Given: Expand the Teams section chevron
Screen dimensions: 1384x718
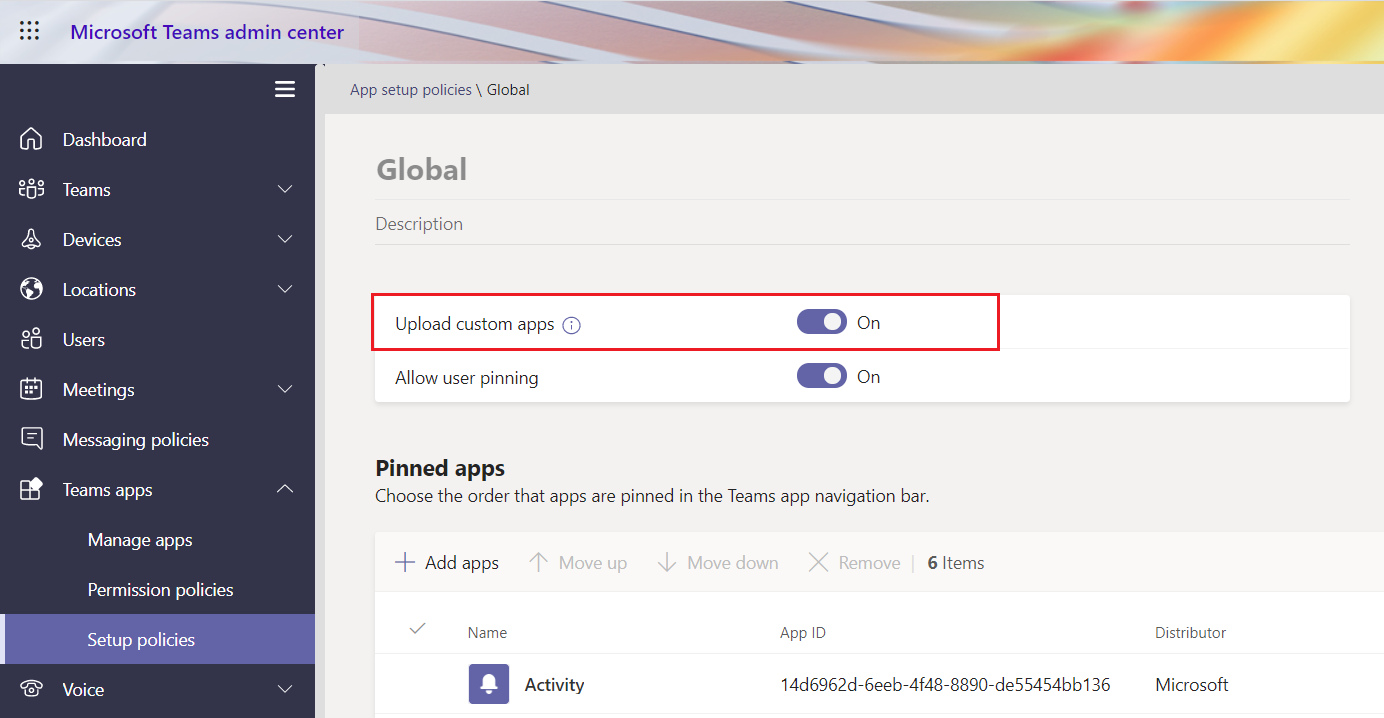Looking at the screenshot, I should [285, 190].
